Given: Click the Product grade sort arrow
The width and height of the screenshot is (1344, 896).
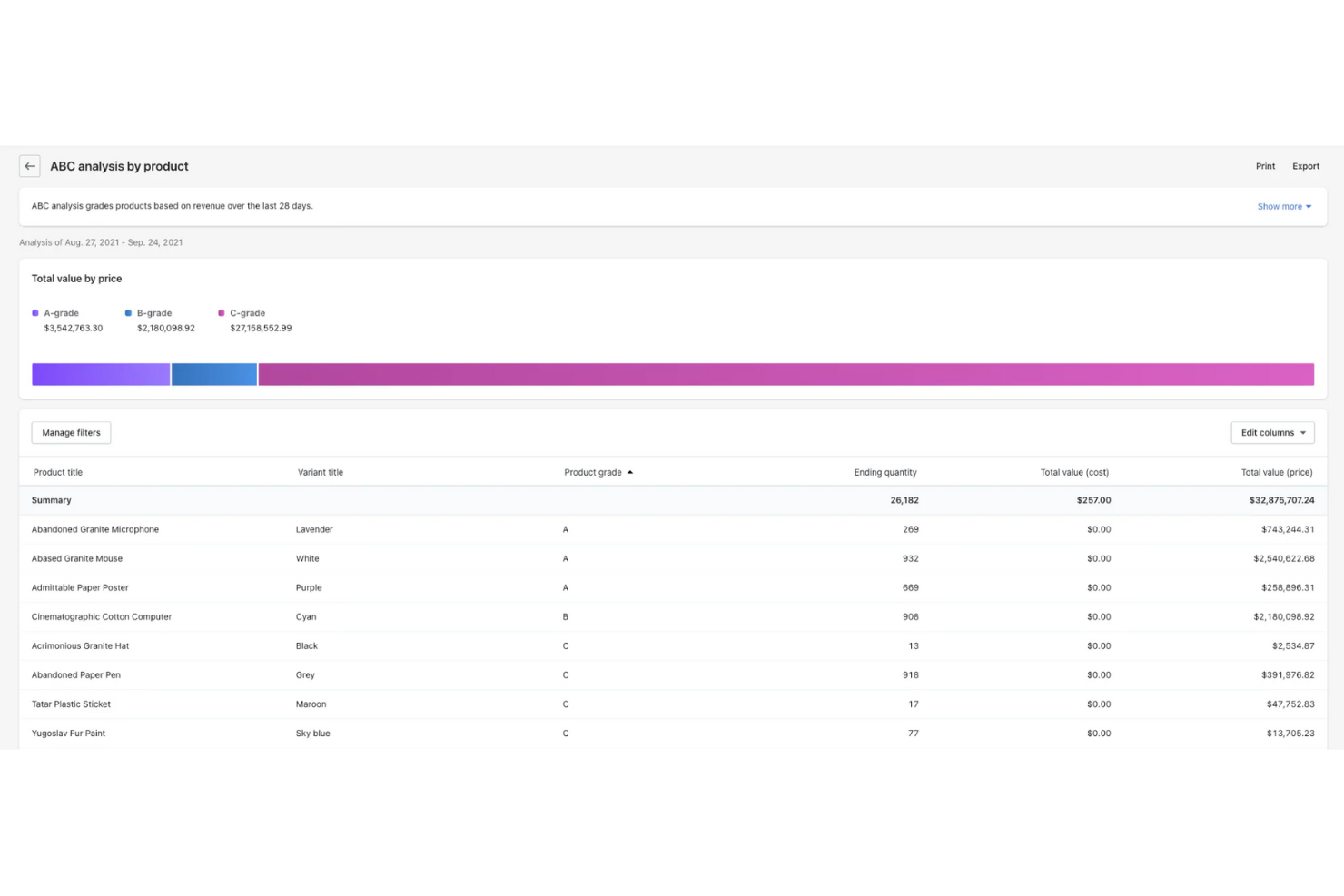Looking at the screenshot, I should pyautogui.click(x=630, y=472).
